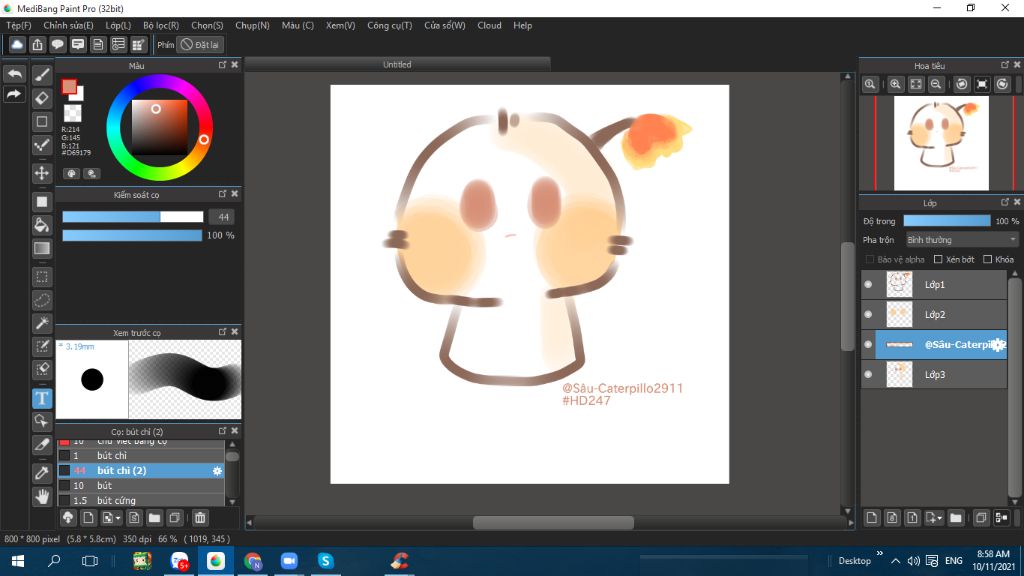The image size is (1024, 576).
Task: Select the Eyedropper tool
Action: coord(42,473)
